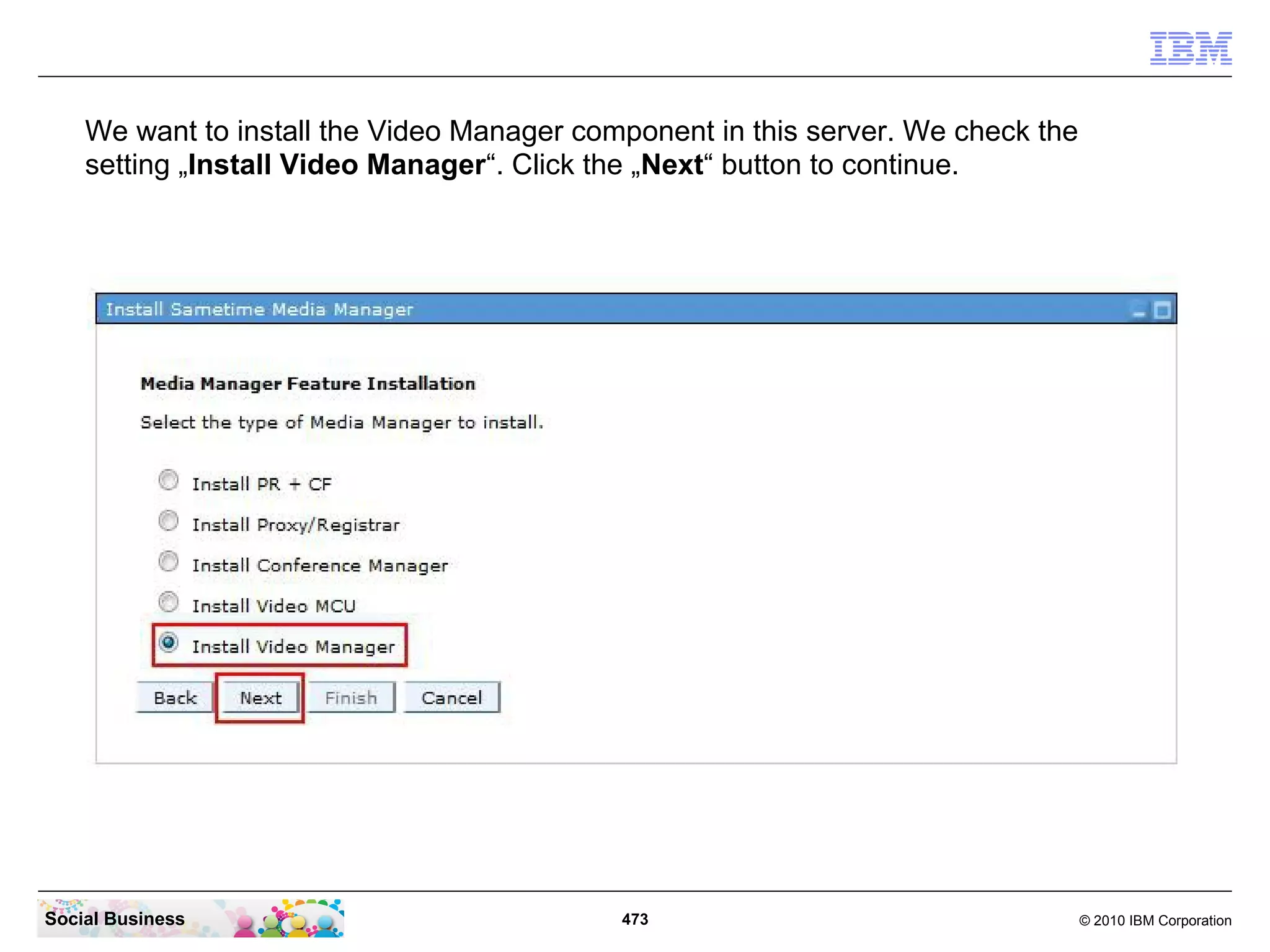Click the IBM logo
The image size is (1270, 952).
[x=1191, y=48]
